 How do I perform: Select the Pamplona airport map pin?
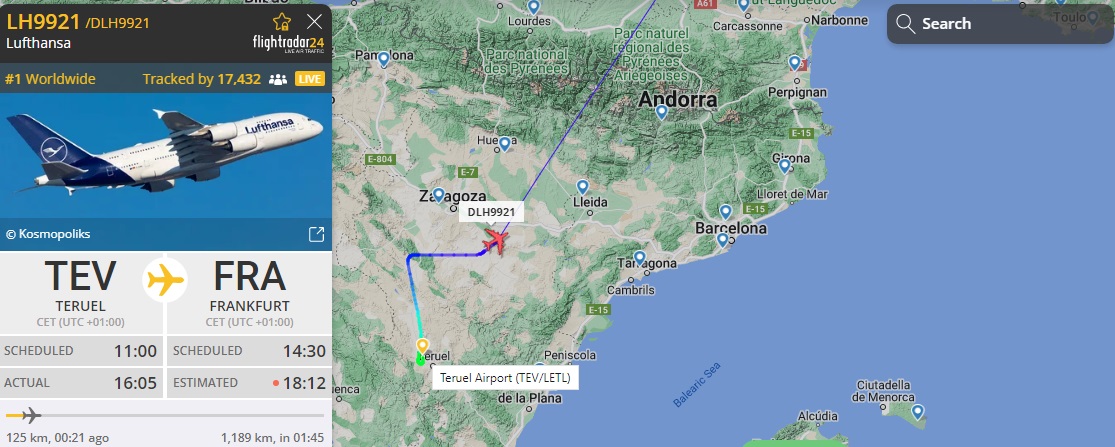pos(384,60)
